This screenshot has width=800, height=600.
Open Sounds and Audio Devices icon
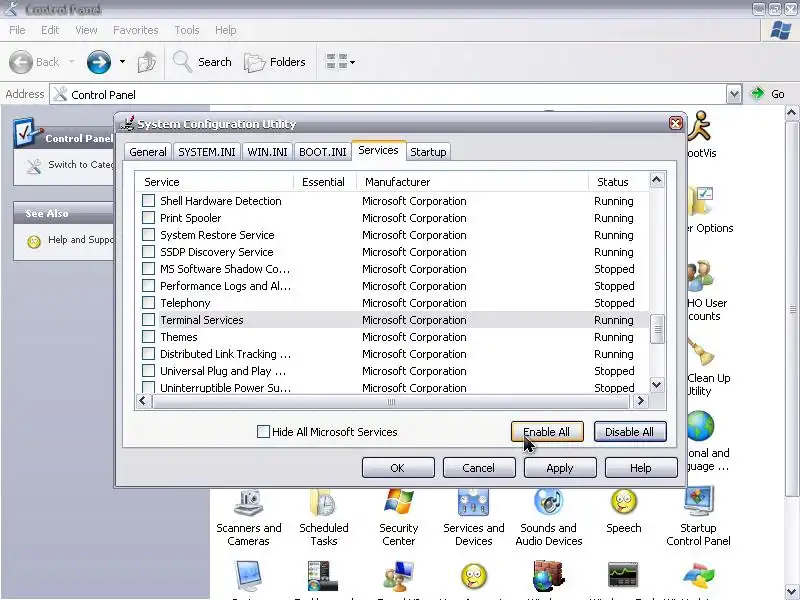pyautogui.click(x=548, y=518)
